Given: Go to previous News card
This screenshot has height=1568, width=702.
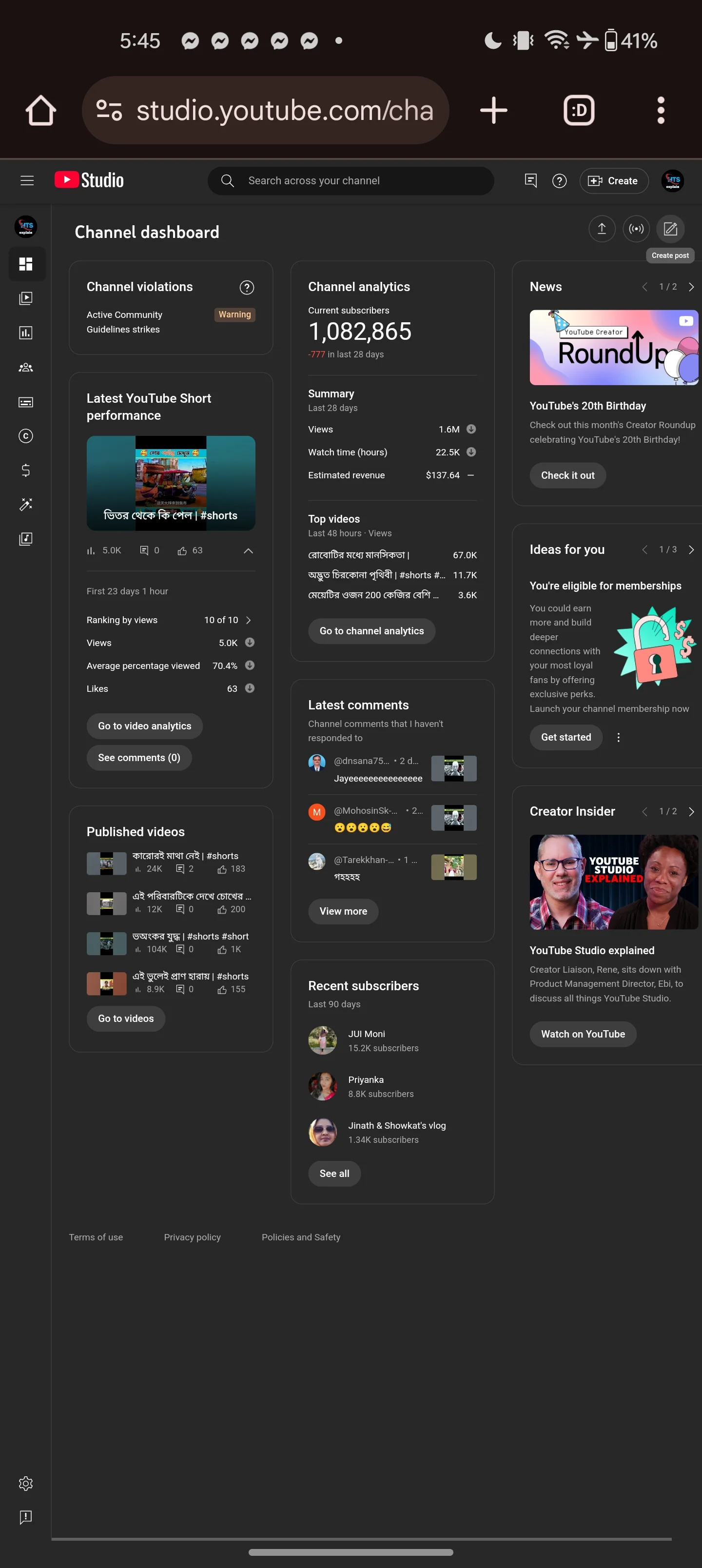Looking at the screenshot, I should [644, 287].
